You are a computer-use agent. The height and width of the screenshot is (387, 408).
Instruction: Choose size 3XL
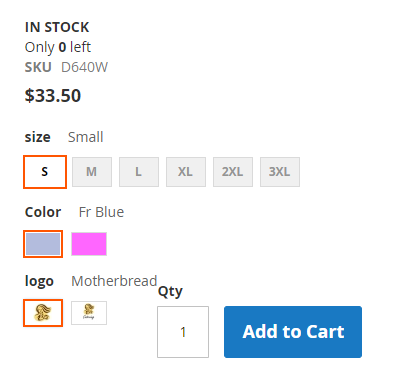280,172
